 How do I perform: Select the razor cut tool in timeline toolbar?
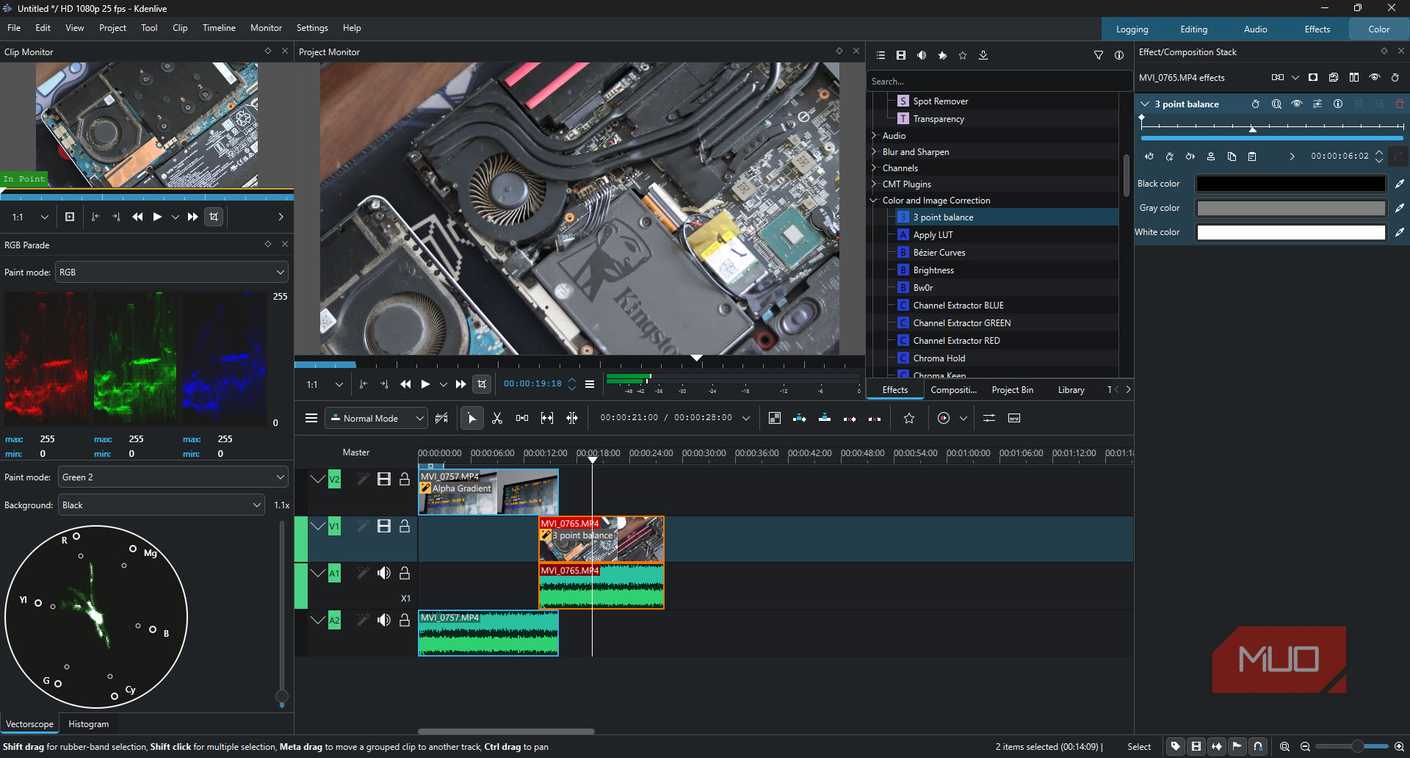click(x=497, y=418)
